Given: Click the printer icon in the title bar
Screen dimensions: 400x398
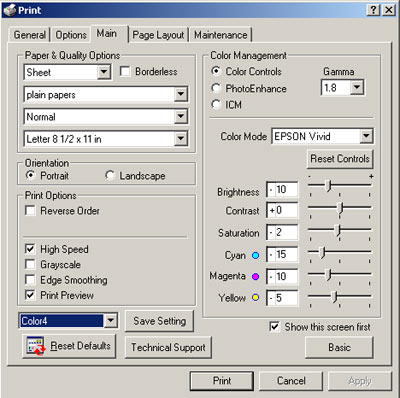Looking at the screenshot, I should pos(10,10).
